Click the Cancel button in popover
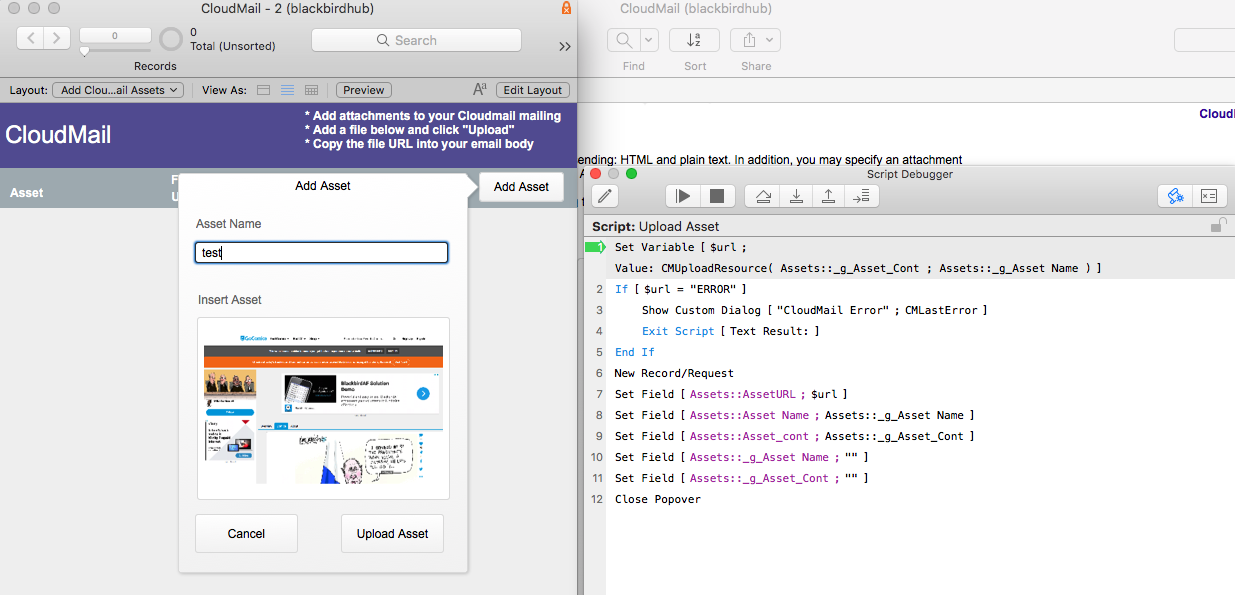Screen dimensions: 1235x595 (246, 533)
